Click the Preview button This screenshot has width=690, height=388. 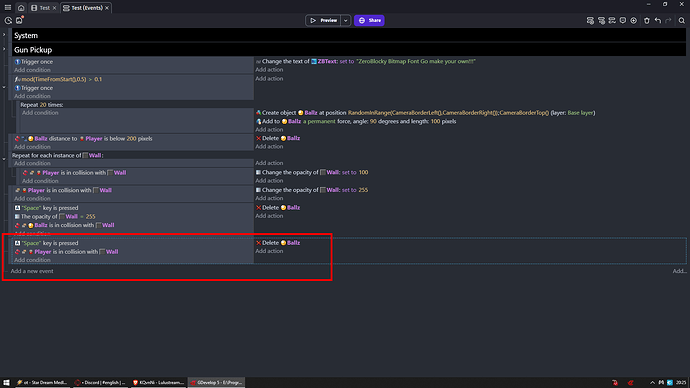(323, 20)
